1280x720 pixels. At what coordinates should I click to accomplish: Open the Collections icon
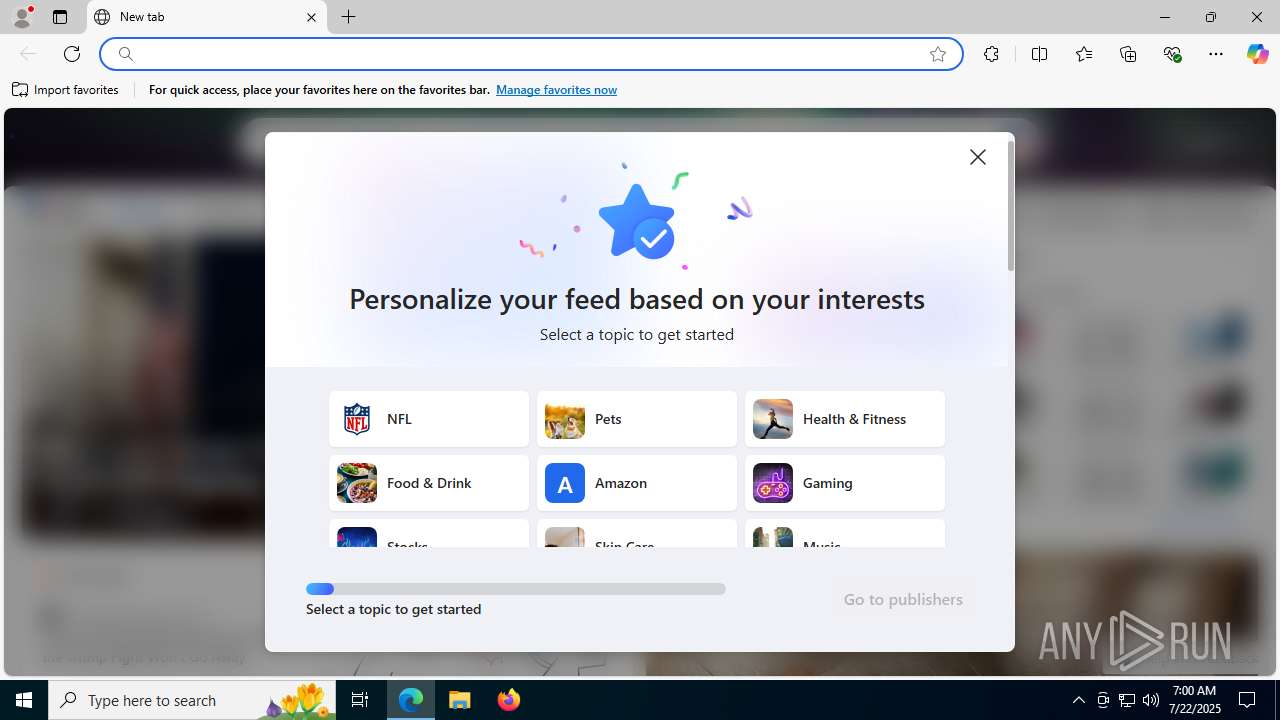pos(1128,54)
